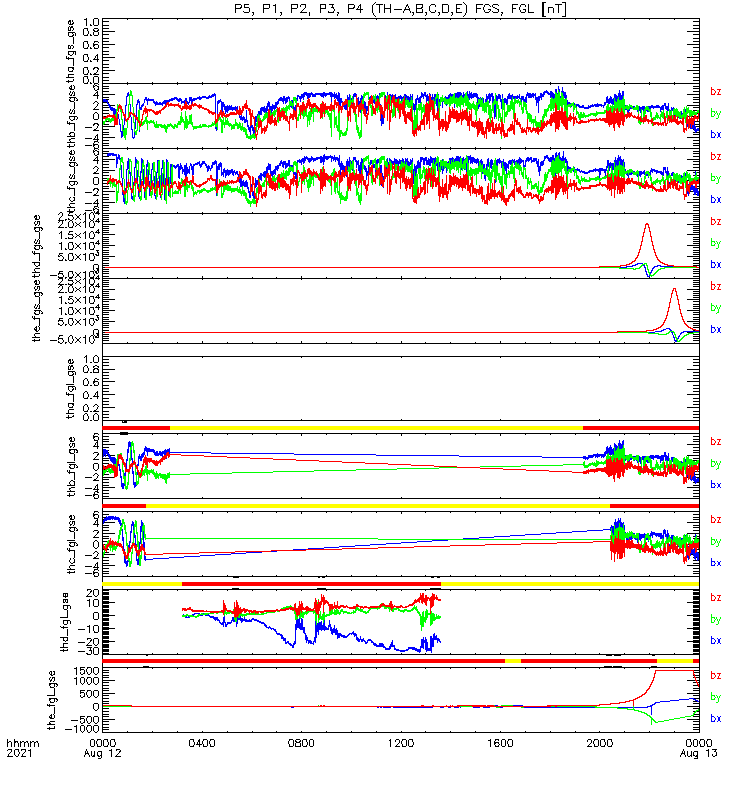Click the 2000 time tick label
The width and height of the screenshot is (750, 800).
pyautogui.click(x=600, y=743)
